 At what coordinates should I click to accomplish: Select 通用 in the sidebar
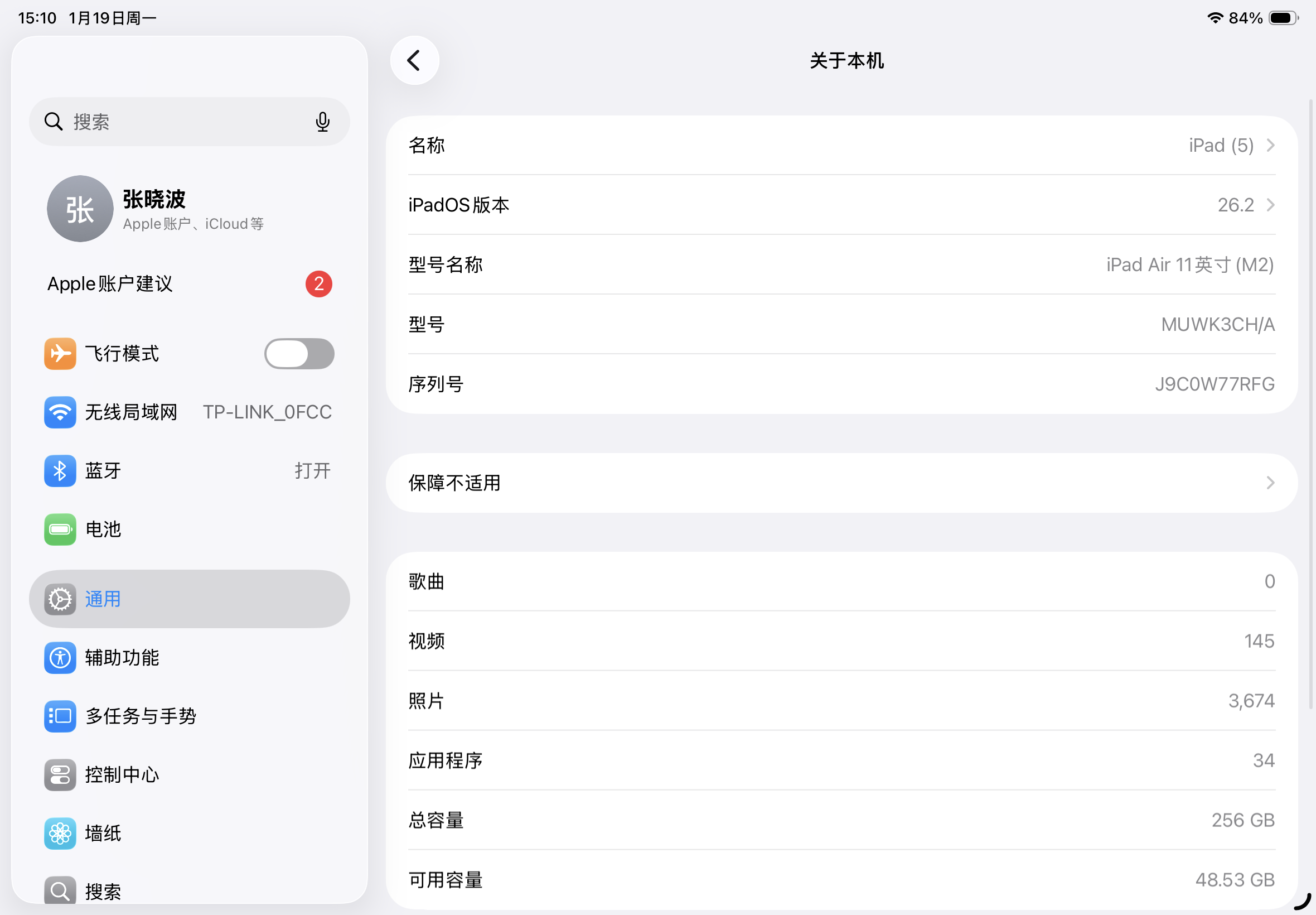click(x=190, y=599)
